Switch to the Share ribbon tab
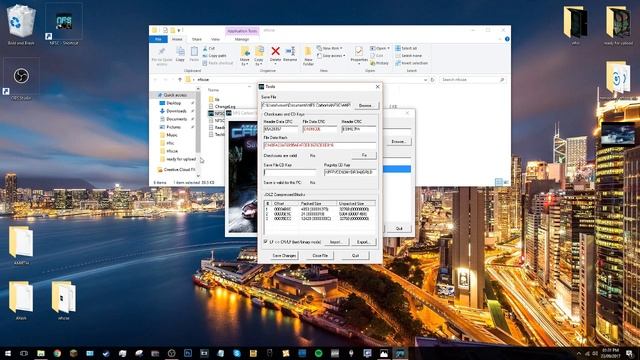640x360 pixels. pyautogui.click(x=197, y=39)
